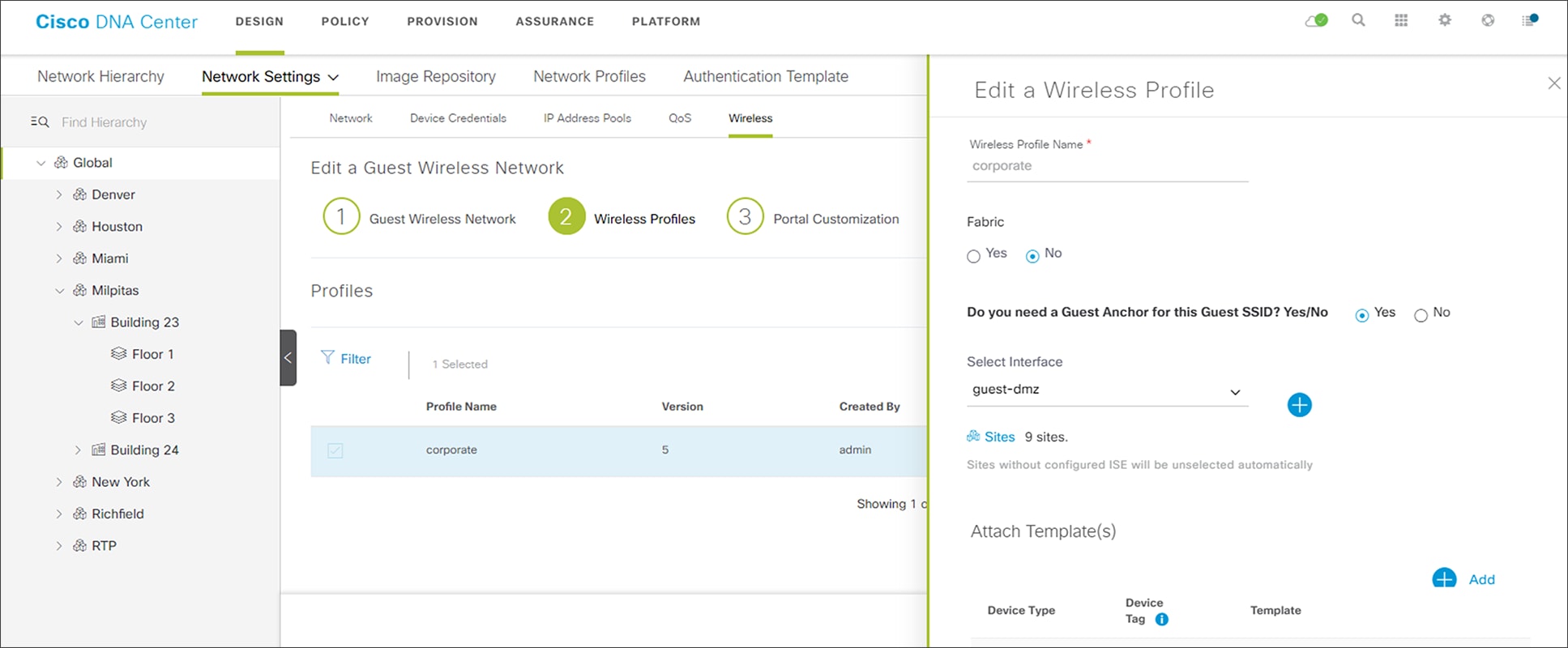Screen dimensions: 1568x648
Task: Expand the Building 24 node
Action: (x=78, y=450)
